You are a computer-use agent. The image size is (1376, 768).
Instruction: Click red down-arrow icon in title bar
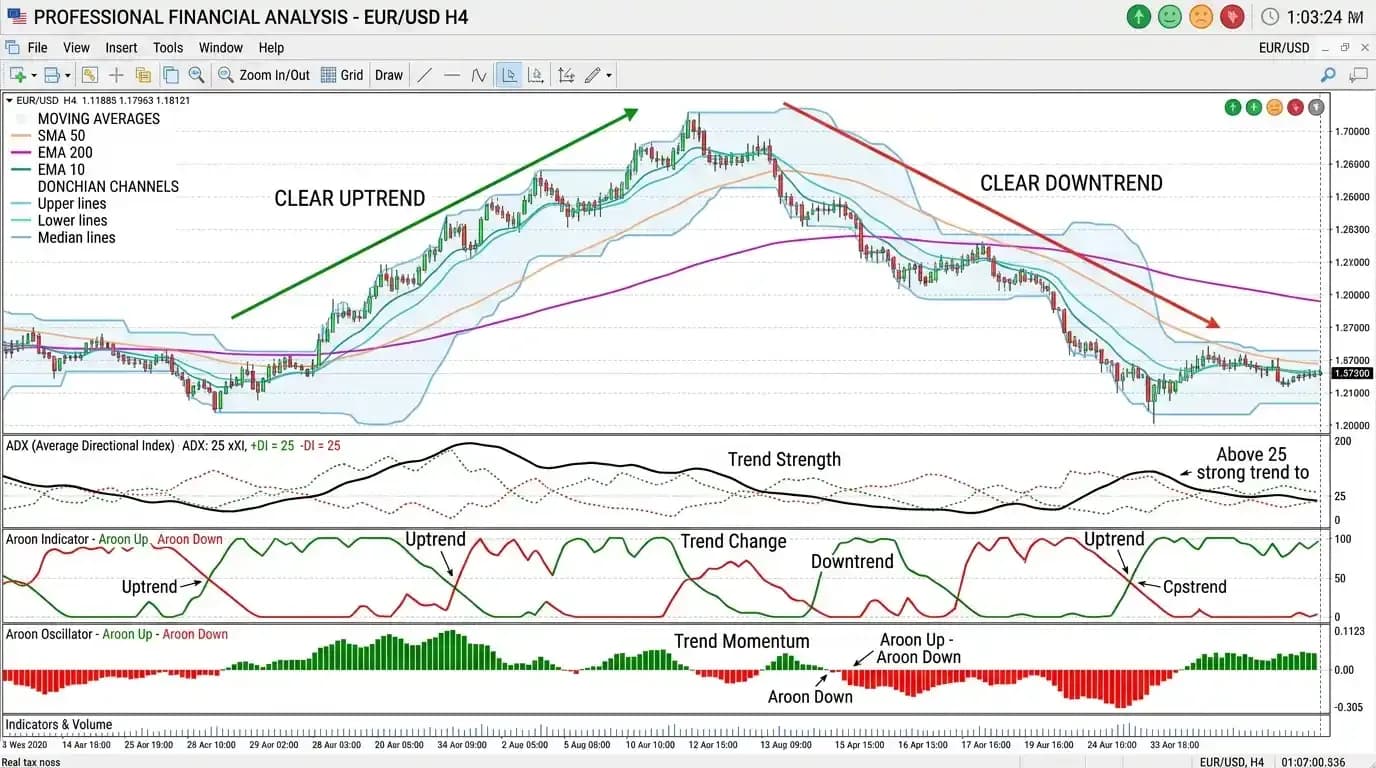1232,16
